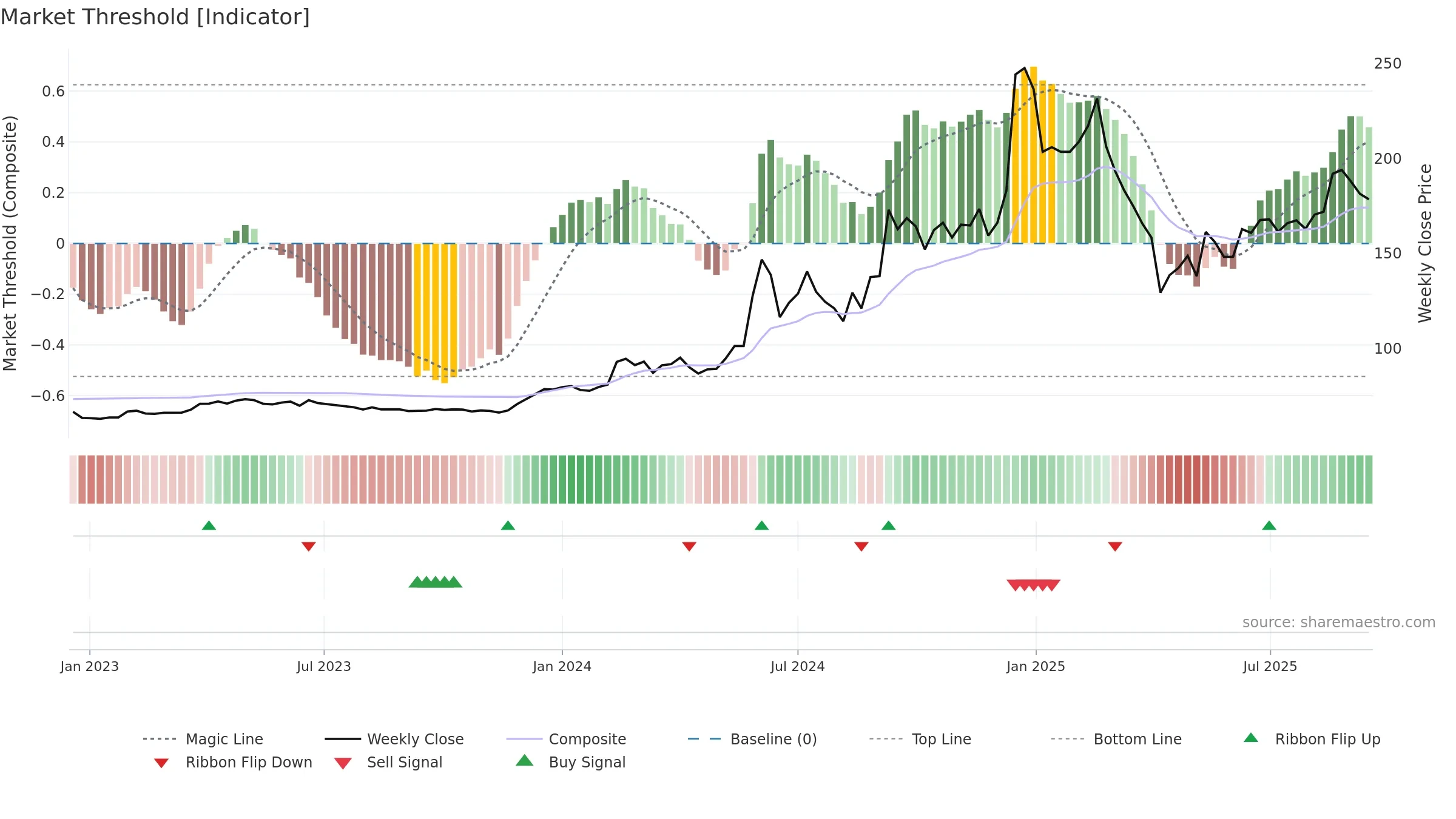Click the 100 price axis label
Image resolution: width=1456 pixels, height=819 pixels.
(1388, 349)
